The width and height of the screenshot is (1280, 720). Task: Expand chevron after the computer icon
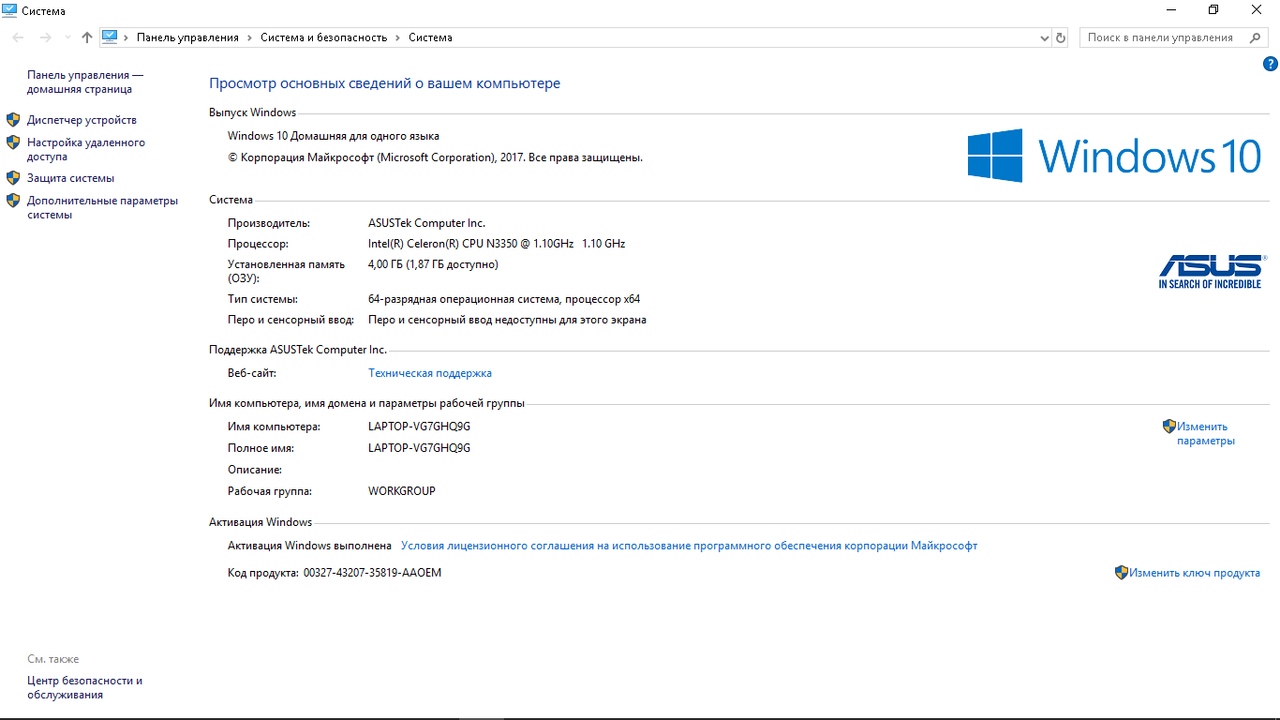126,37
